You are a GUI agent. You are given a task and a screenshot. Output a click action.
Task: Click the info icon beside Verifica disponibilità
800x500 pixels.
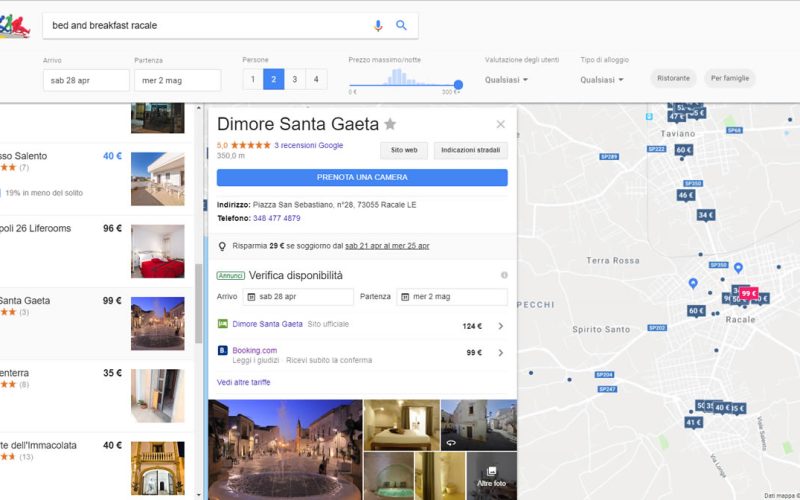click(x=504, y=275)
